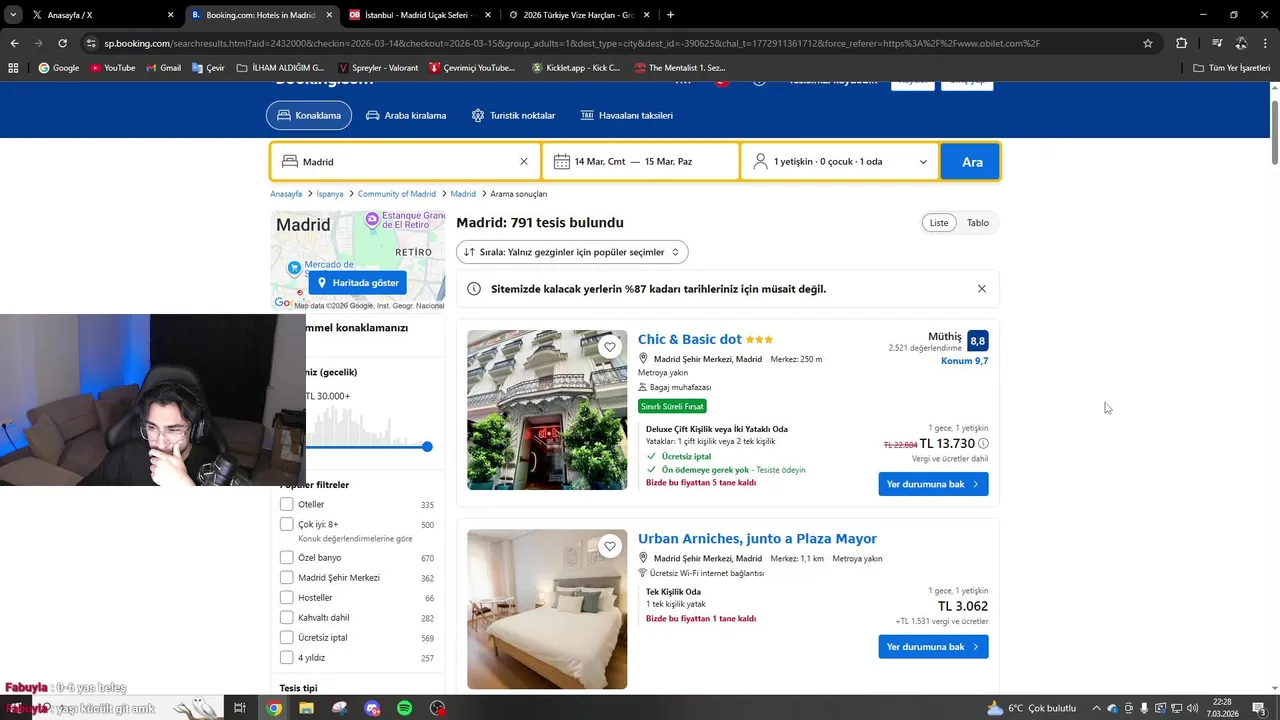Open the YouTube bookmark
The width and height of the screenshot is (1280, 720).
(x=112, y=68)
